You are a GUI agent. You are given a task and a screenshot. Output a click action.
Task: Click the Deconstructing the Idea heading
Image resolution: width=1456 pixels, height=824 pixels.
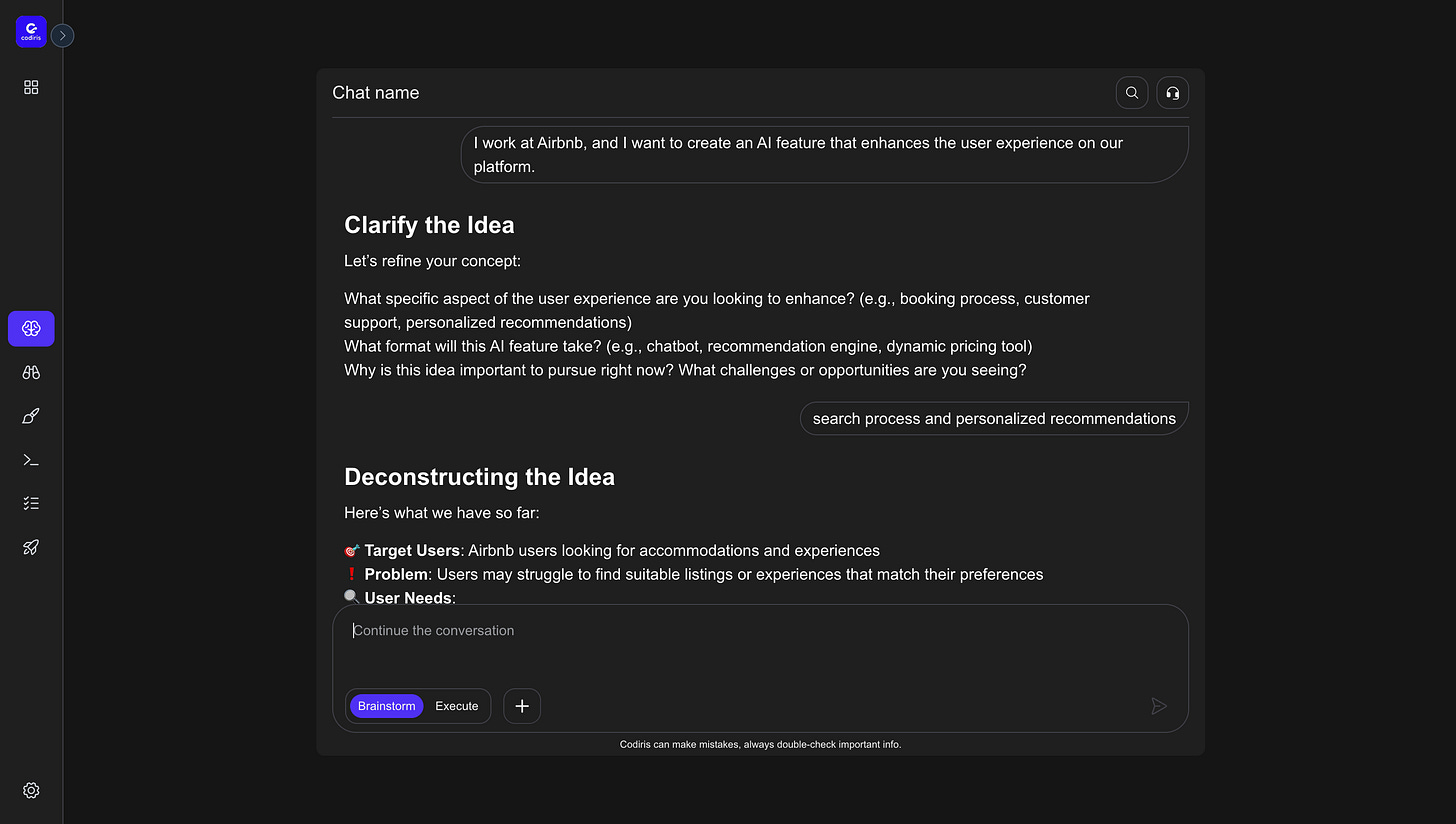tap(480, 477)
